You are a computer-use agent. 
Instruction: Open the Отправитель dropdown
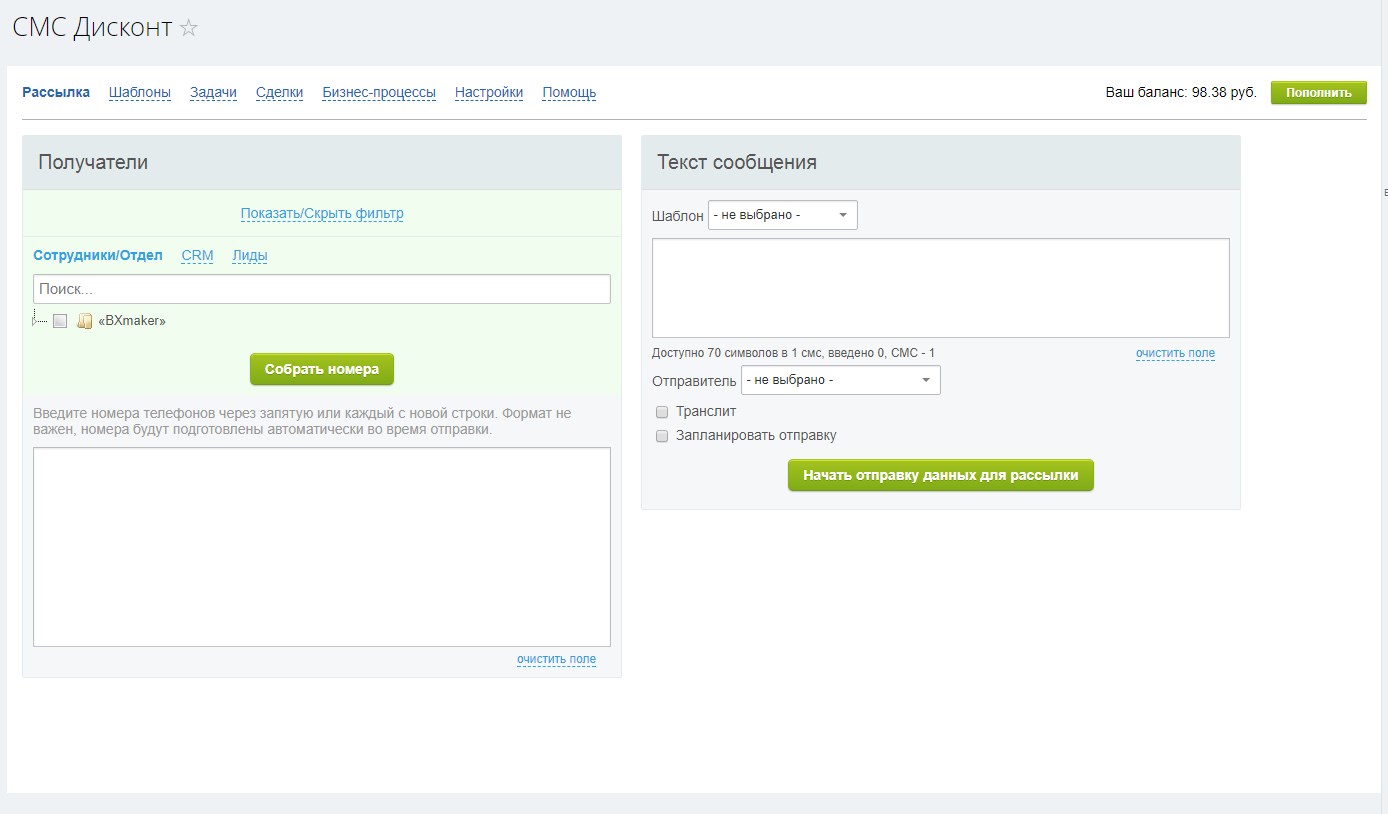[840, 380]
